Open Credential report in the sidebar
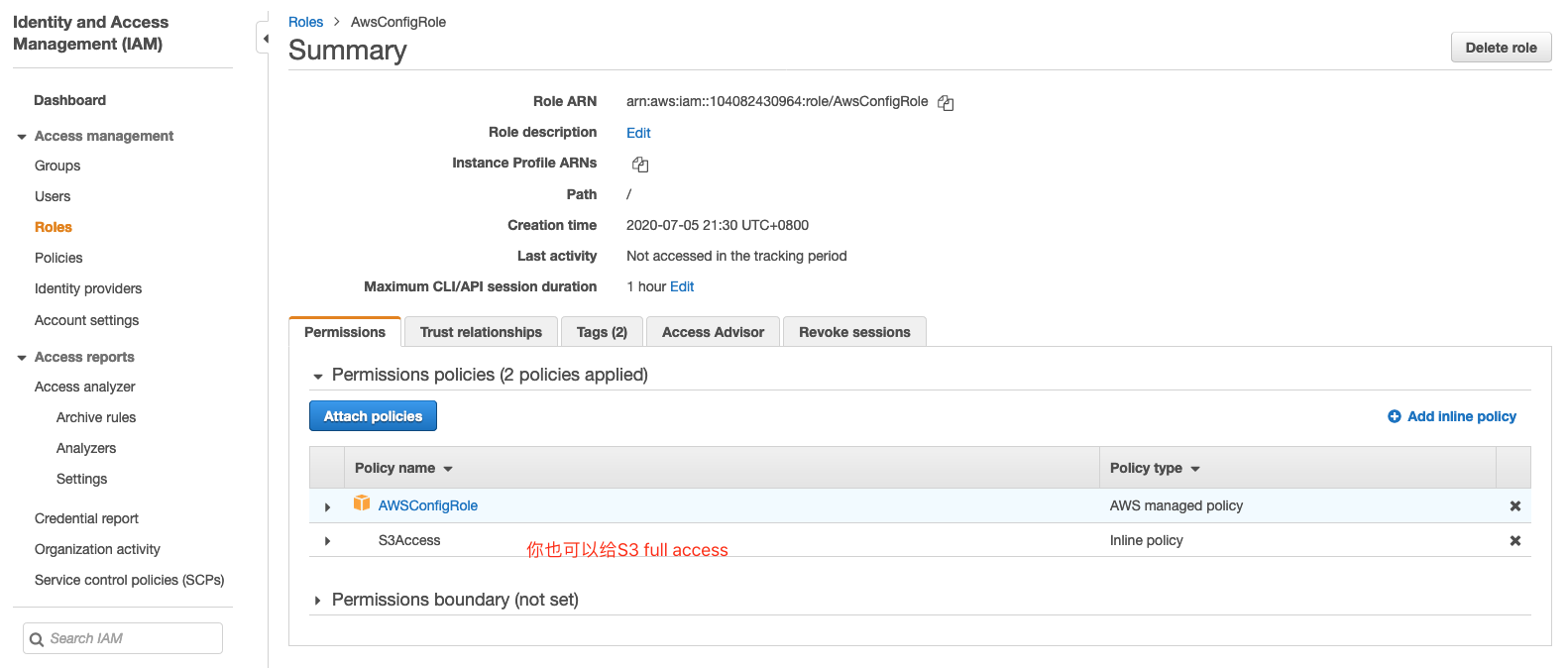The height and width of the screenshot is (668, 1568). point(86,518)
